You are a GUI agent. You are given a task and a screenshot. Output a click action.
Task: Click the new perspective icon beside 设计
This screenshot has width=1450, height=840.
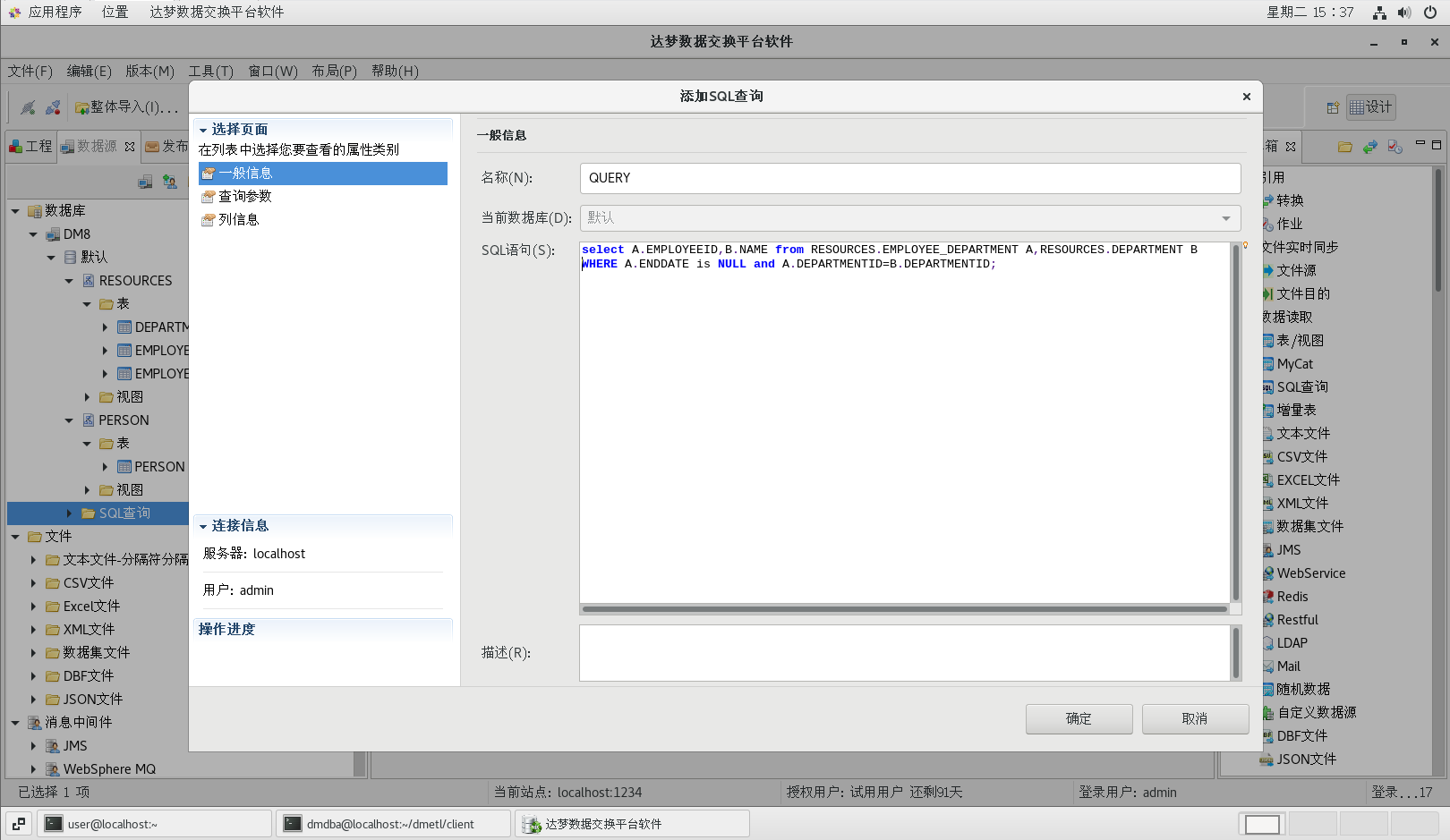point(1333,107)
